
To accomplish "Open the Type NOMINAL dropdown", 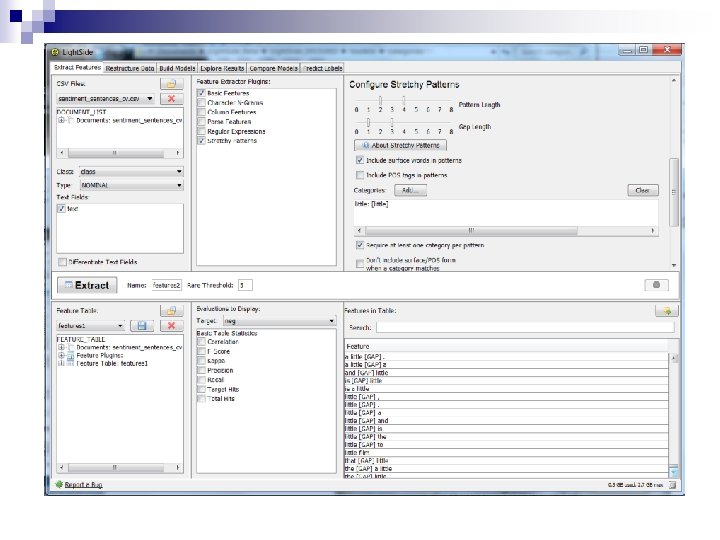I will click(x=131, y=185).
